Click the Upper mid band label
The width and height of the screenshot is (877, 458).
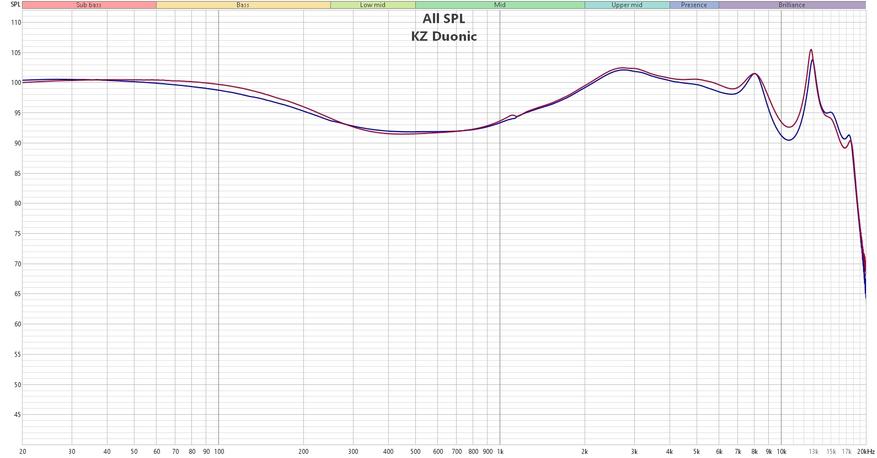(627, 5)
